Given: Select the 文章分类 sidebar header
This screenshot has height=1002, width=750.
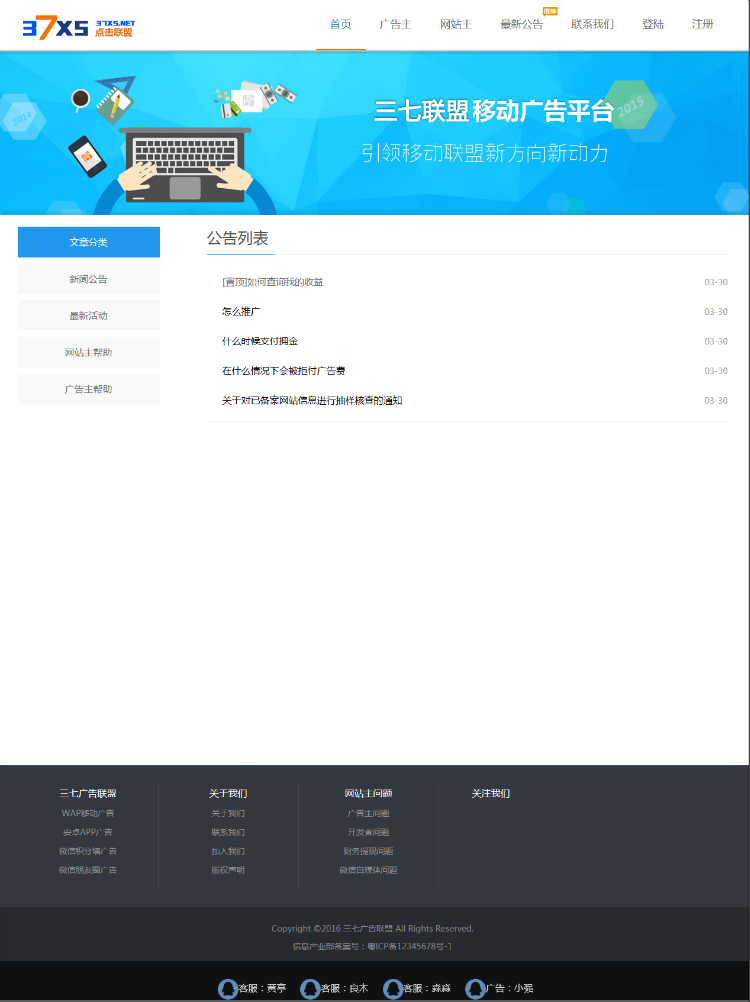Looking at the screenshot, I should pyautogui.click(x=89, y=242).
